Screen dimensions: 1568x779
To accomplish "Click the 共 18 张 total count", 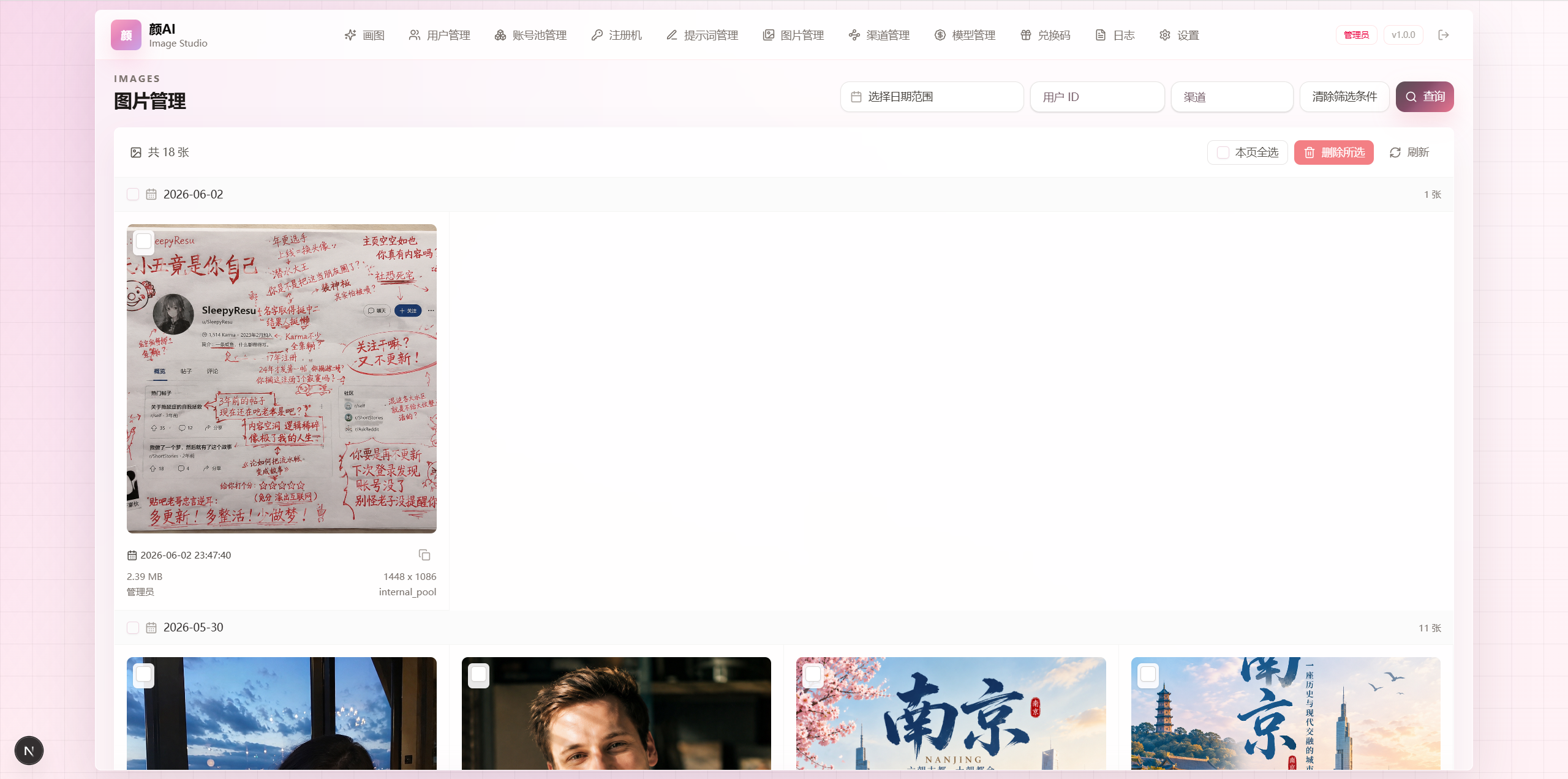I will pos(168,152).
